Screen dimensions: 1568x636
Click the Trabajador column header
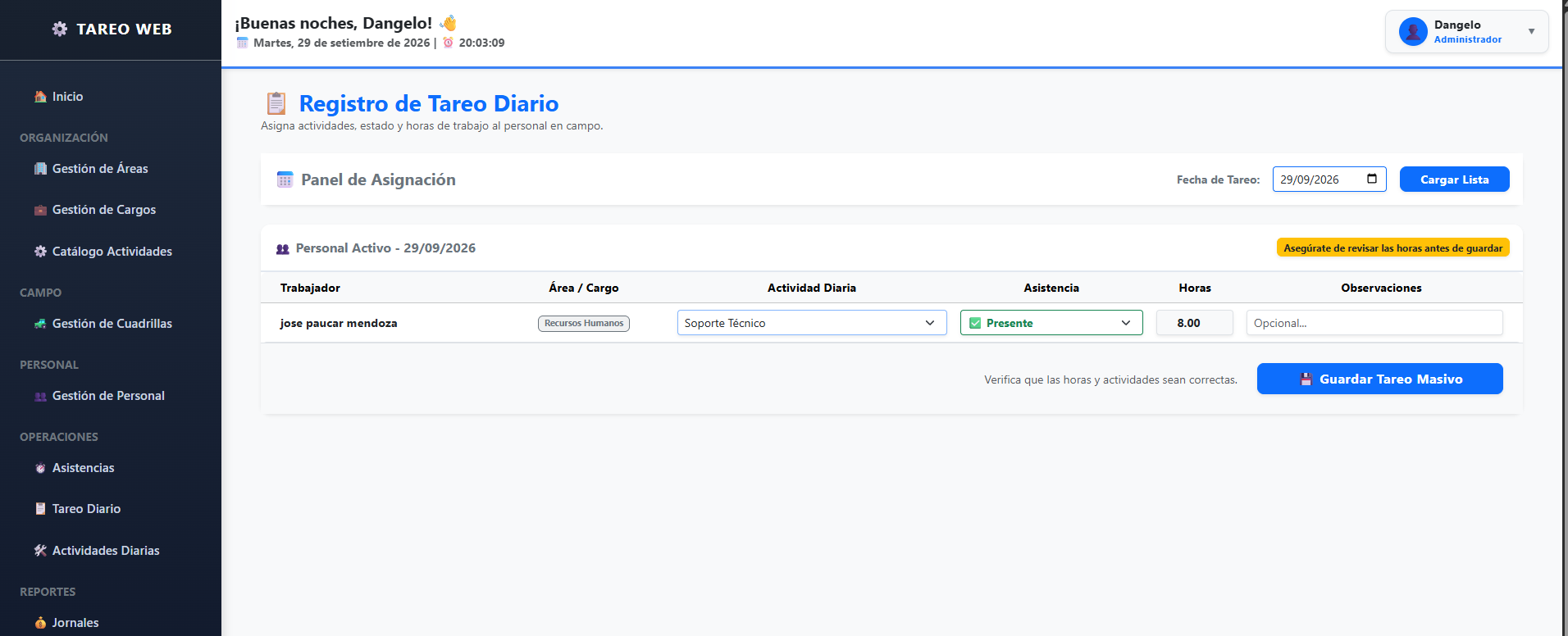pyautogui.click(x=310, y=288)
